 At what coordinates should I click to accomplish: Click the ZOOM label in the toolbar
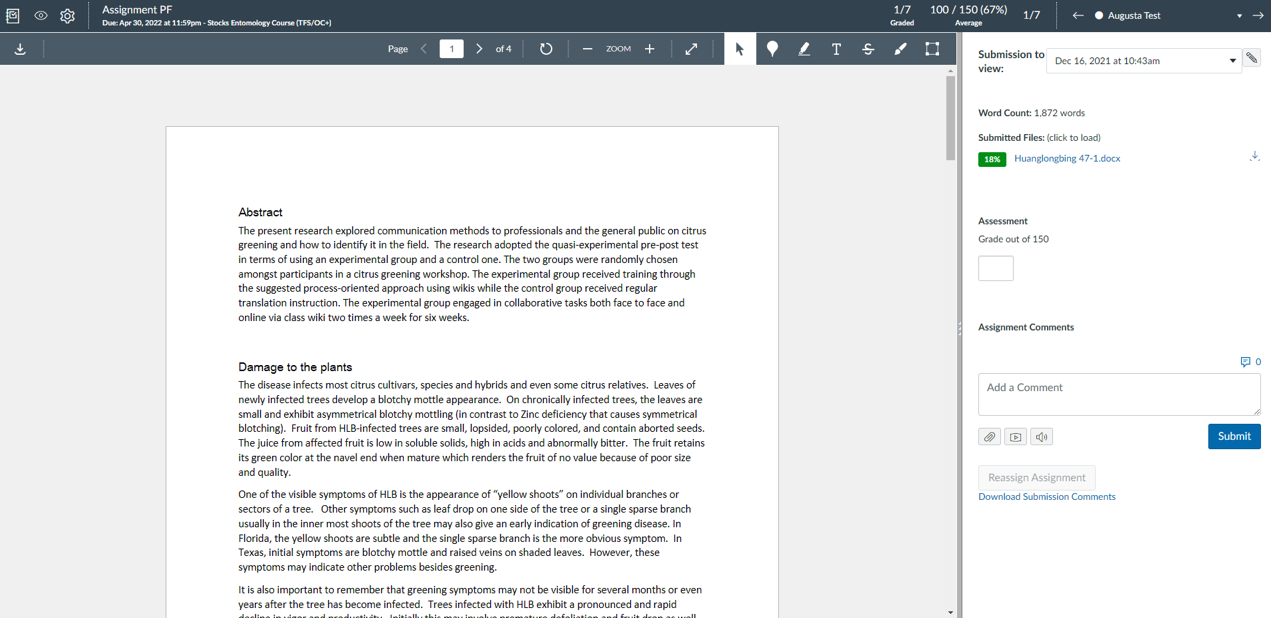click(618, 49)
